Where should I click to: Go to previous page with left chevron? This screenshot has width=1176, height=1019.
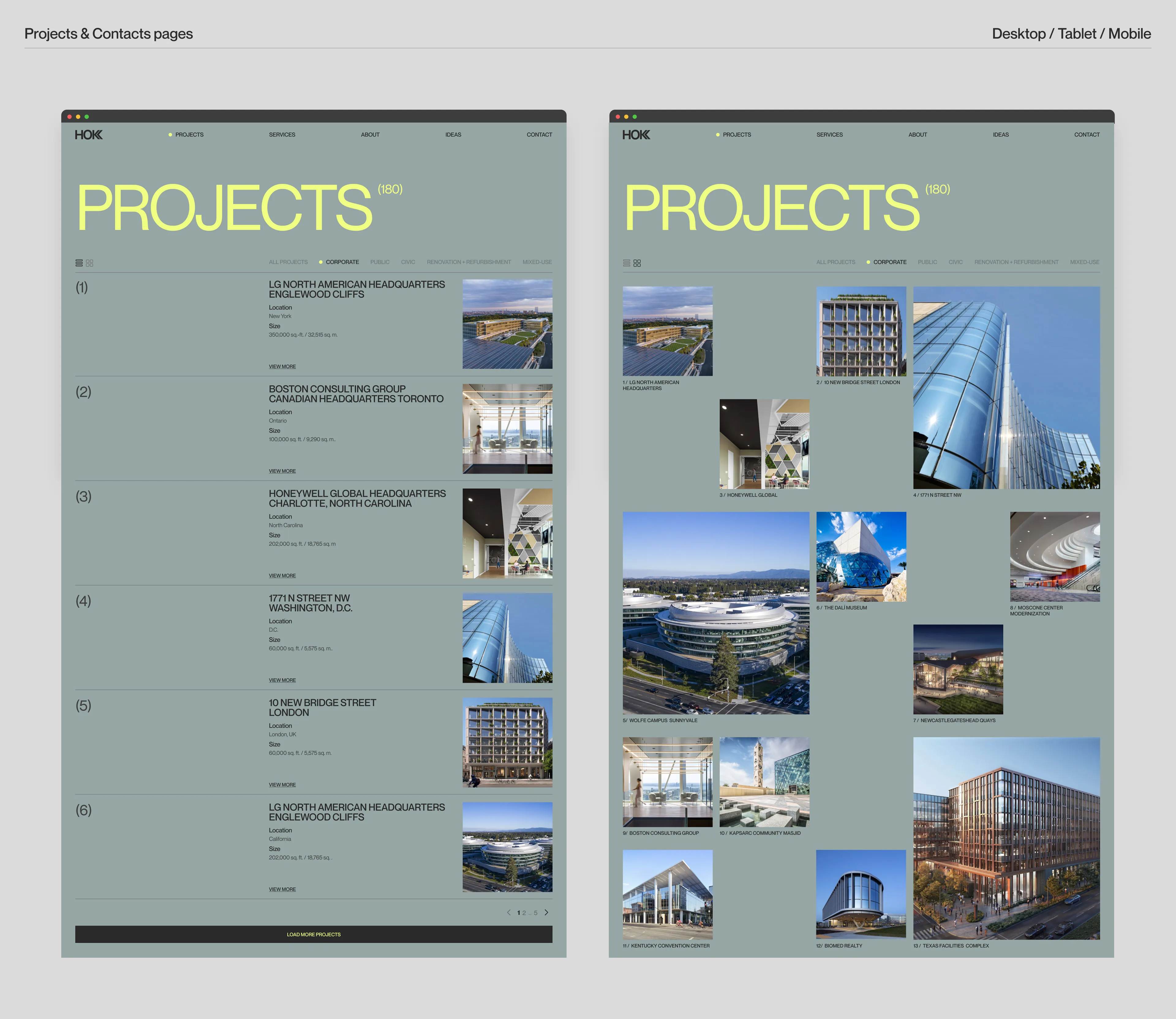click(509, 912)
